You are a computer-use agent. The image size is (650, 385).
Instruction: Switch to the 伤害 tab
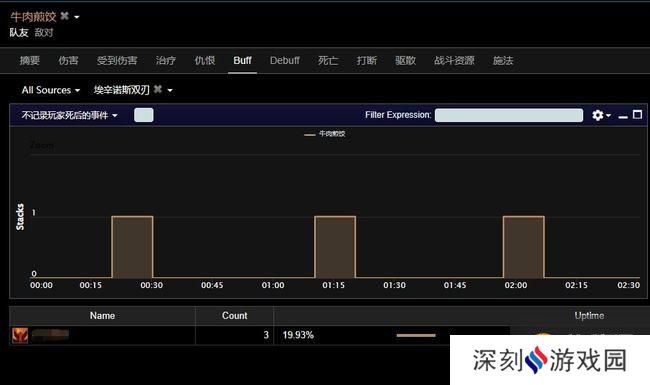[x=68, y=61]
